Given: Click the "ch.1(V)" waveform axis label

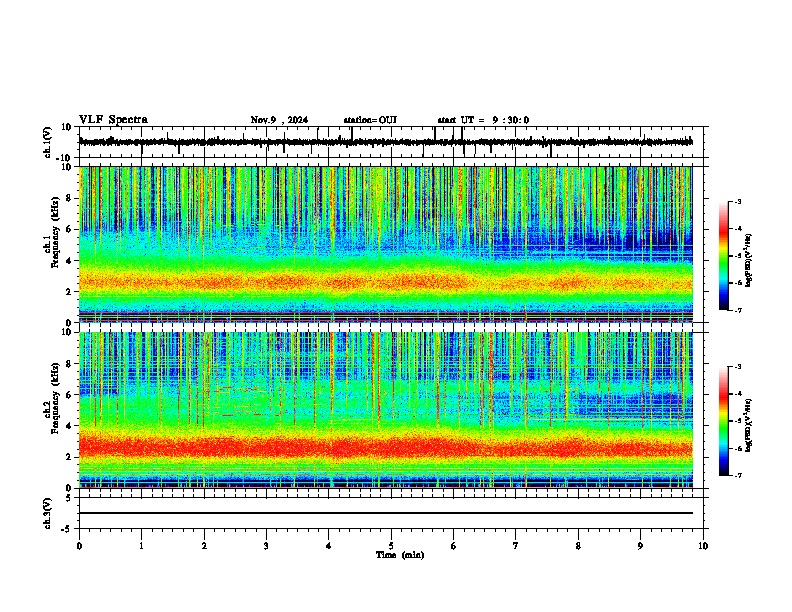Looking at the screenshot, I should pos(48,142).
